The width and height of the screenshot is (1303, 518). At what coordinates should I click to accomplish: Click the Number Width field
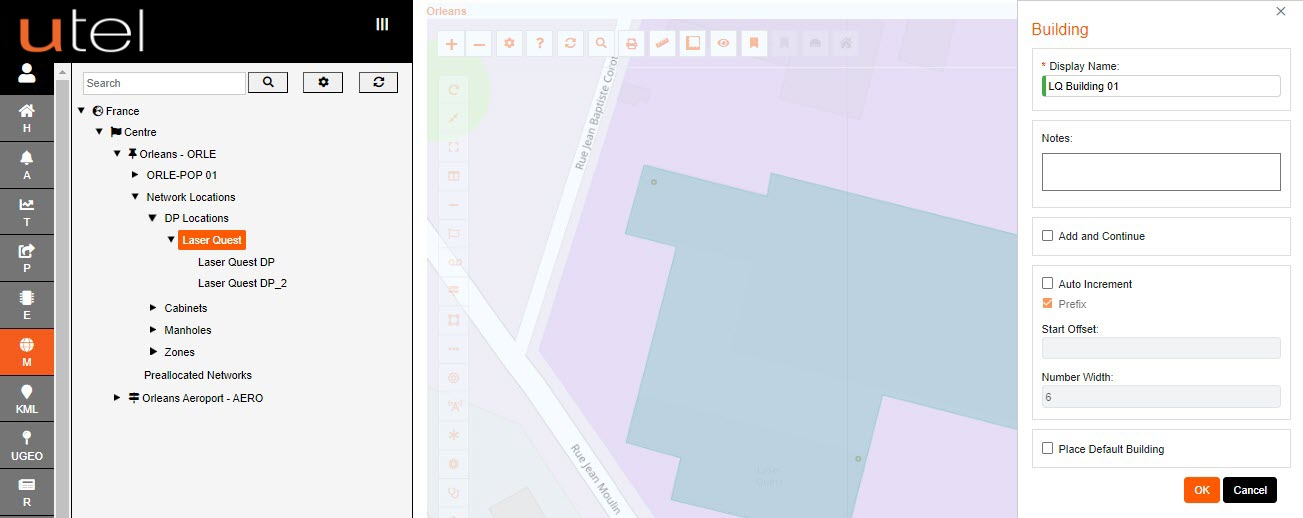click(1161, 397)
